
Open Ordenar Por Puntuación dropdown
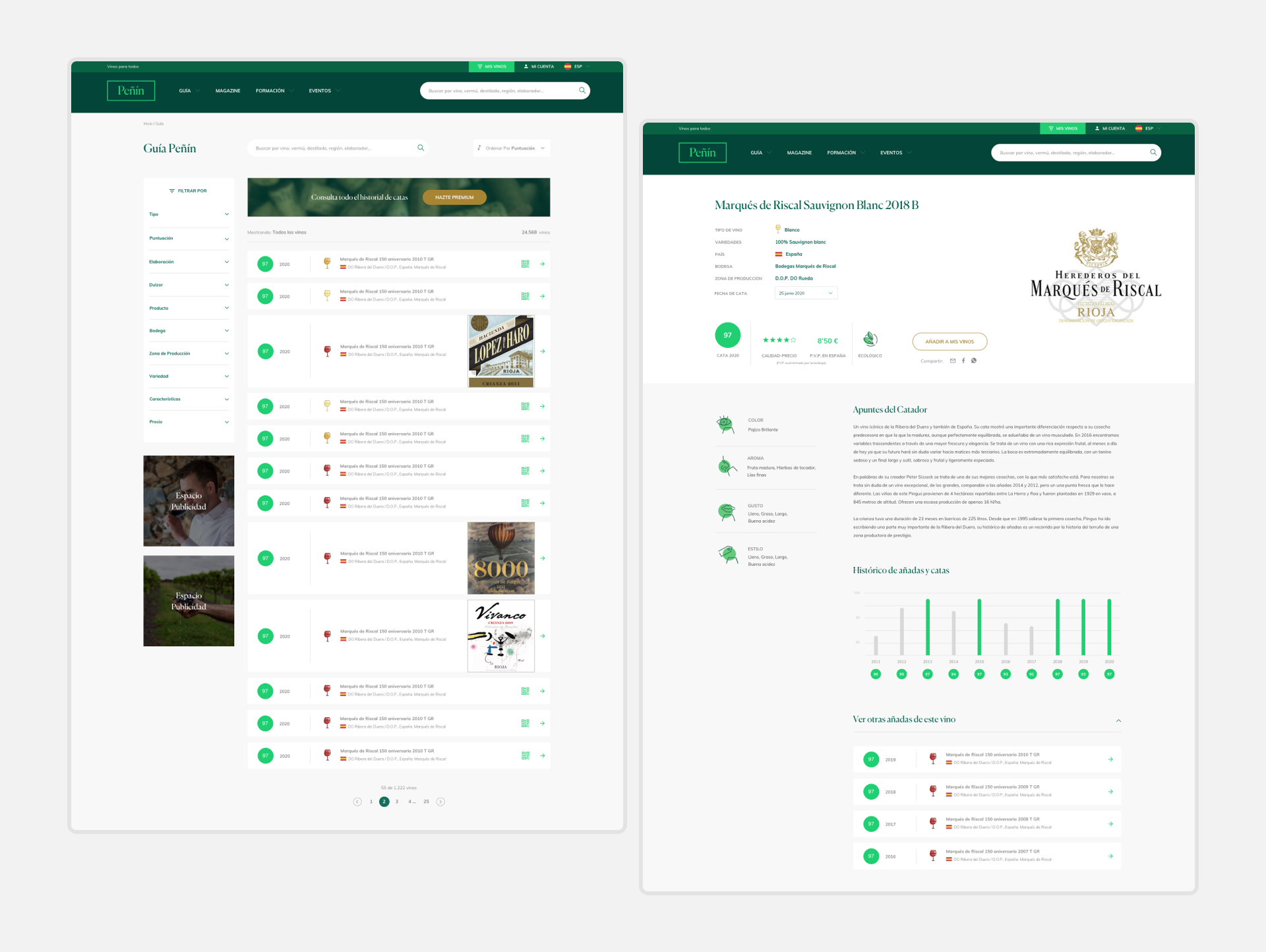pos(512,148)
